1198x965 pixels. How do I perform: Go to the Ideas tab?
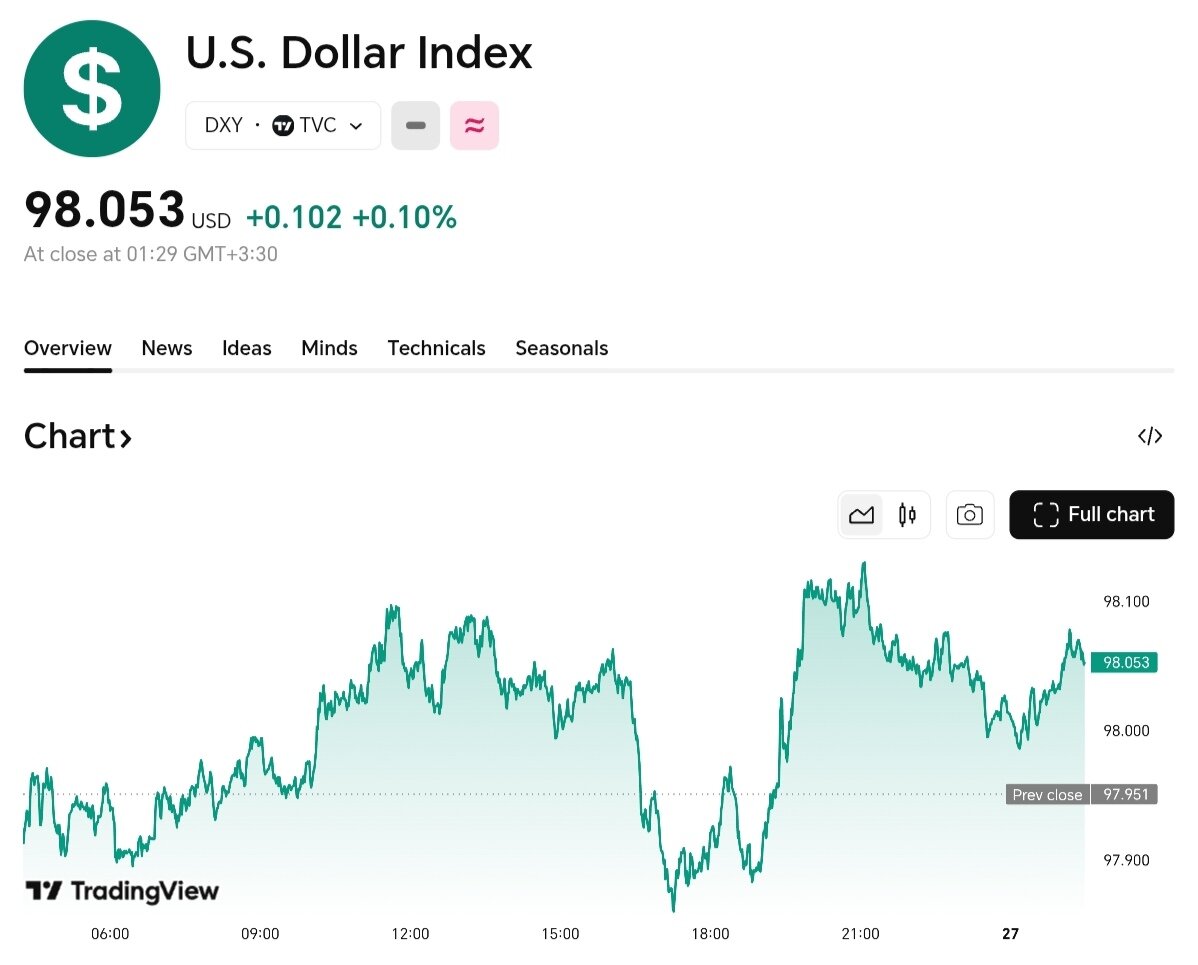(247, 348)
